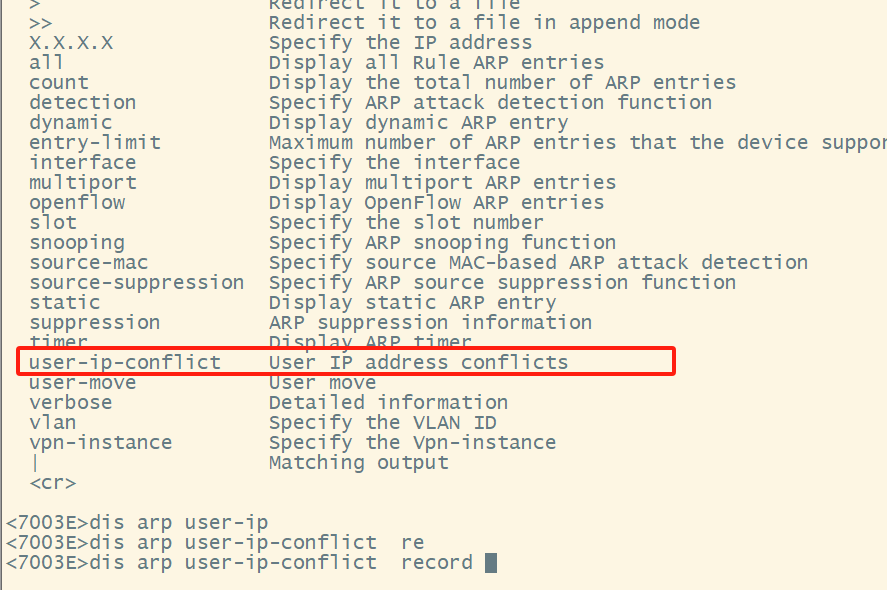Click the 'Display static ARP entry' description

tap(412, 302)
